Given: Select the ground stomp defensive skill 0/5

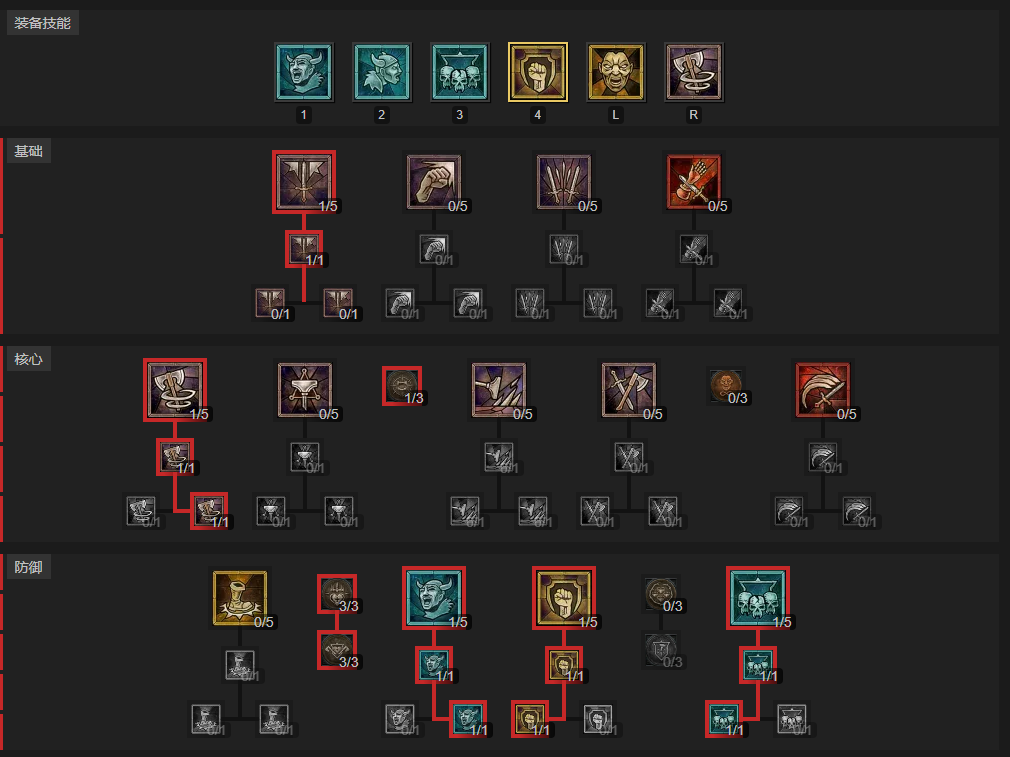Looking at the screenshot, I should tap(240, 598).
